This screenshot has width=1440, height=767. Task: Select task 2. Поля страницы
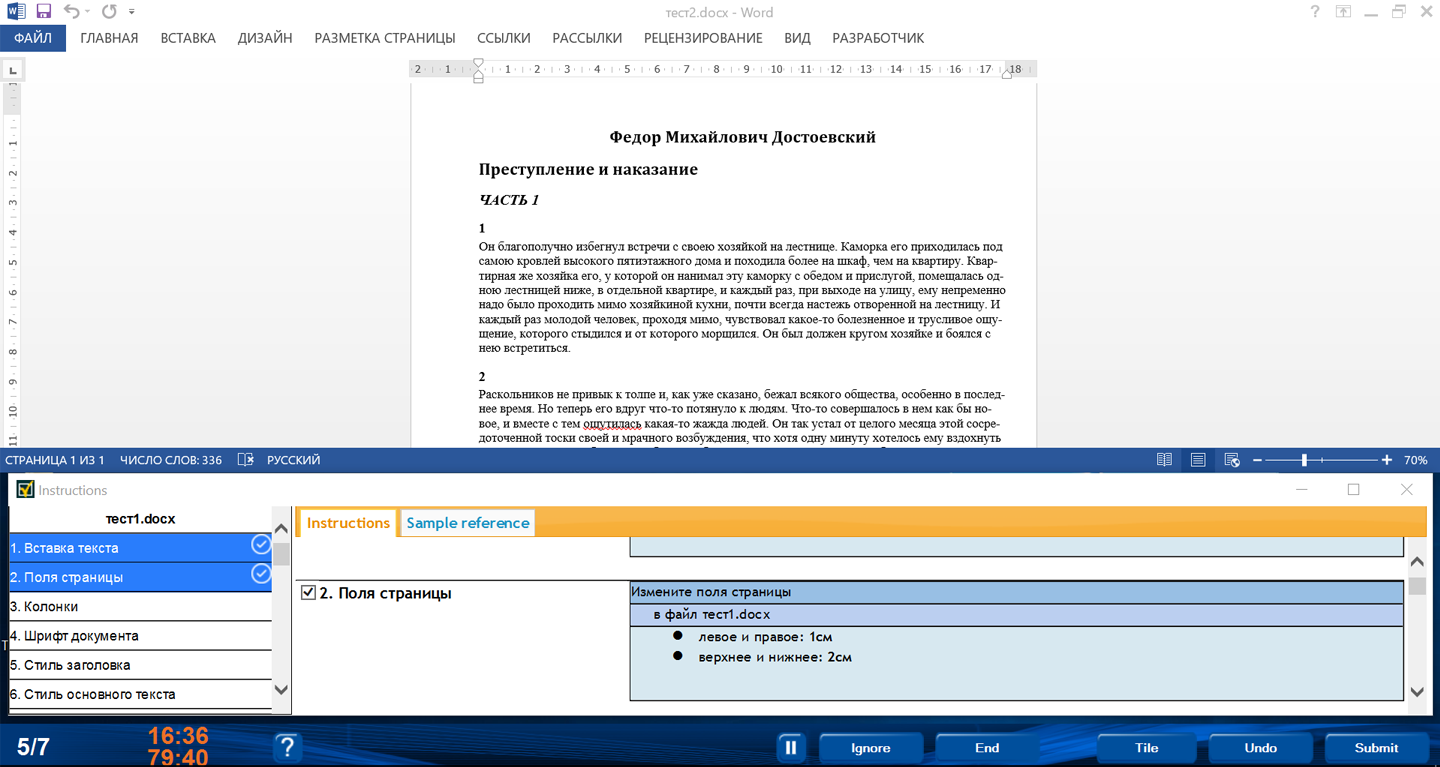pos(140,577)
